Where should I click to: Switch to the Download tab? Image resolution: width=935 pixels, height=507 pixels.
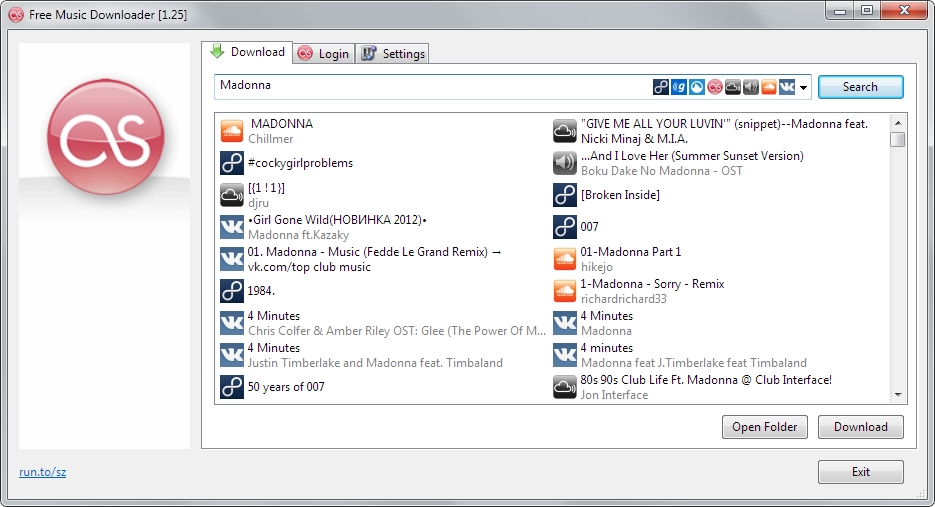(x=247, y=52)
